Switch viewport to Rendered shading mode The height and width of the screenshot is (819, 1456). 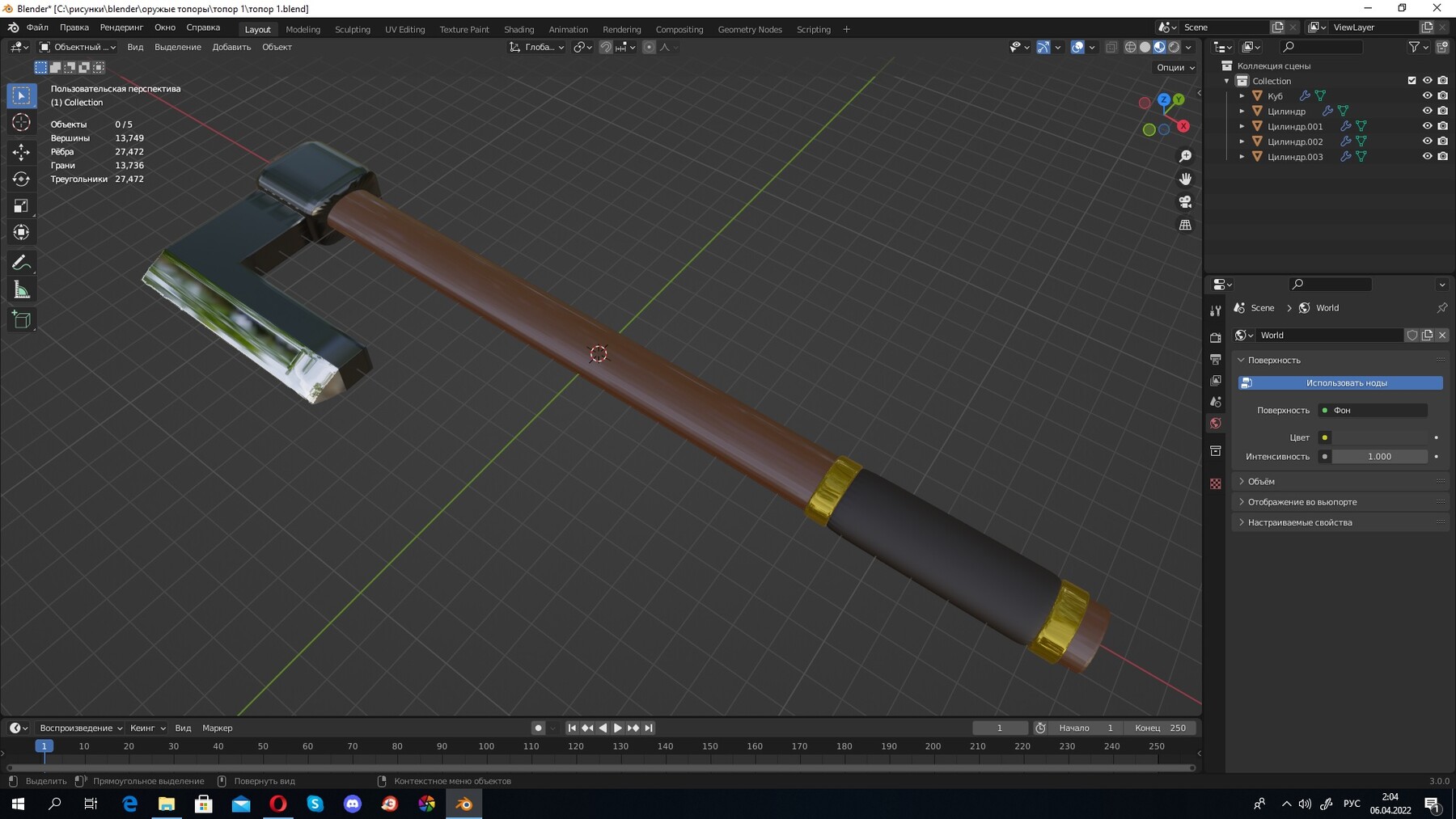(1173, 47)
